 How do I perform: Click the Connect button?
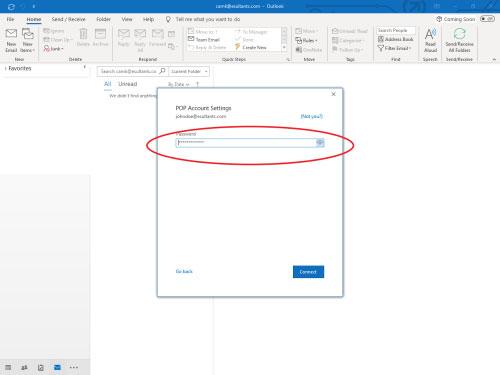[x=308, y=272]
